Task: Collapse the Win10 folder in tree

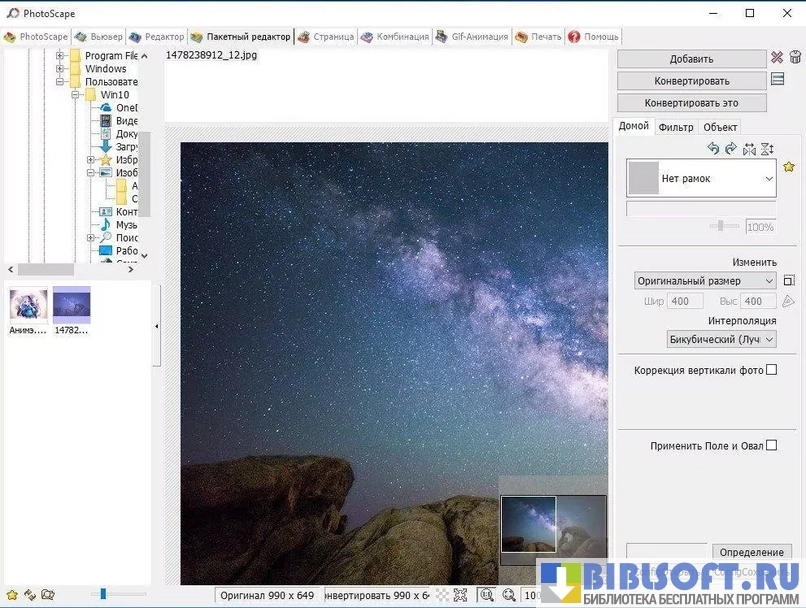Action: pos(75,95)
